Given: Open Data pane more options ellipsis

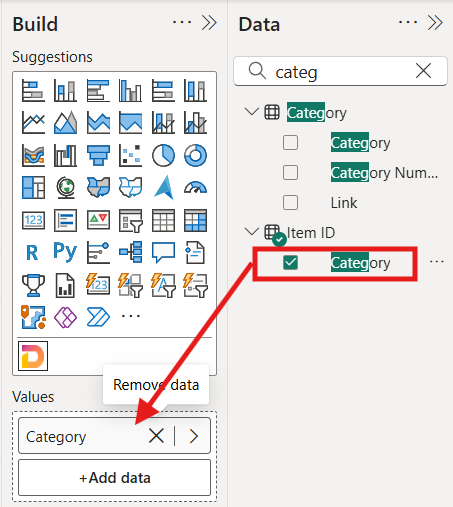Looking at the screenshot, I should pyautogui.click(x=408, y=23).
